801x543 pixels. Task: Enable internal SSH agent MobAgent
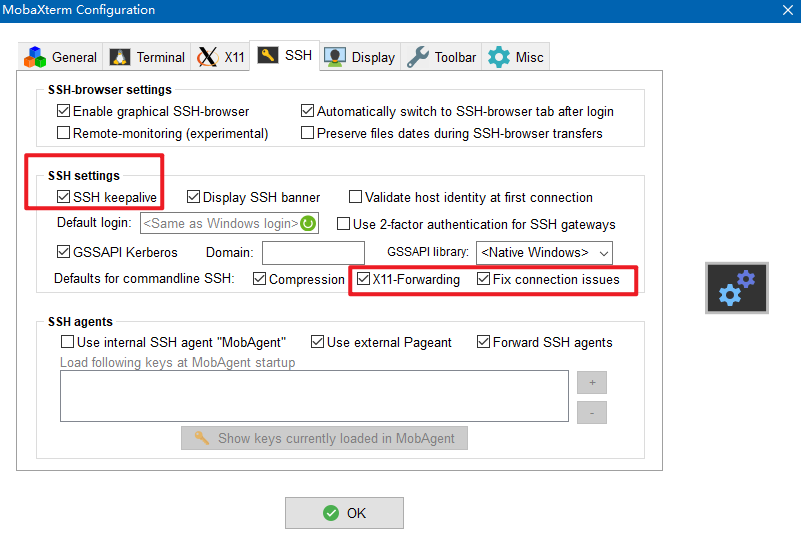tap(67, 342)
